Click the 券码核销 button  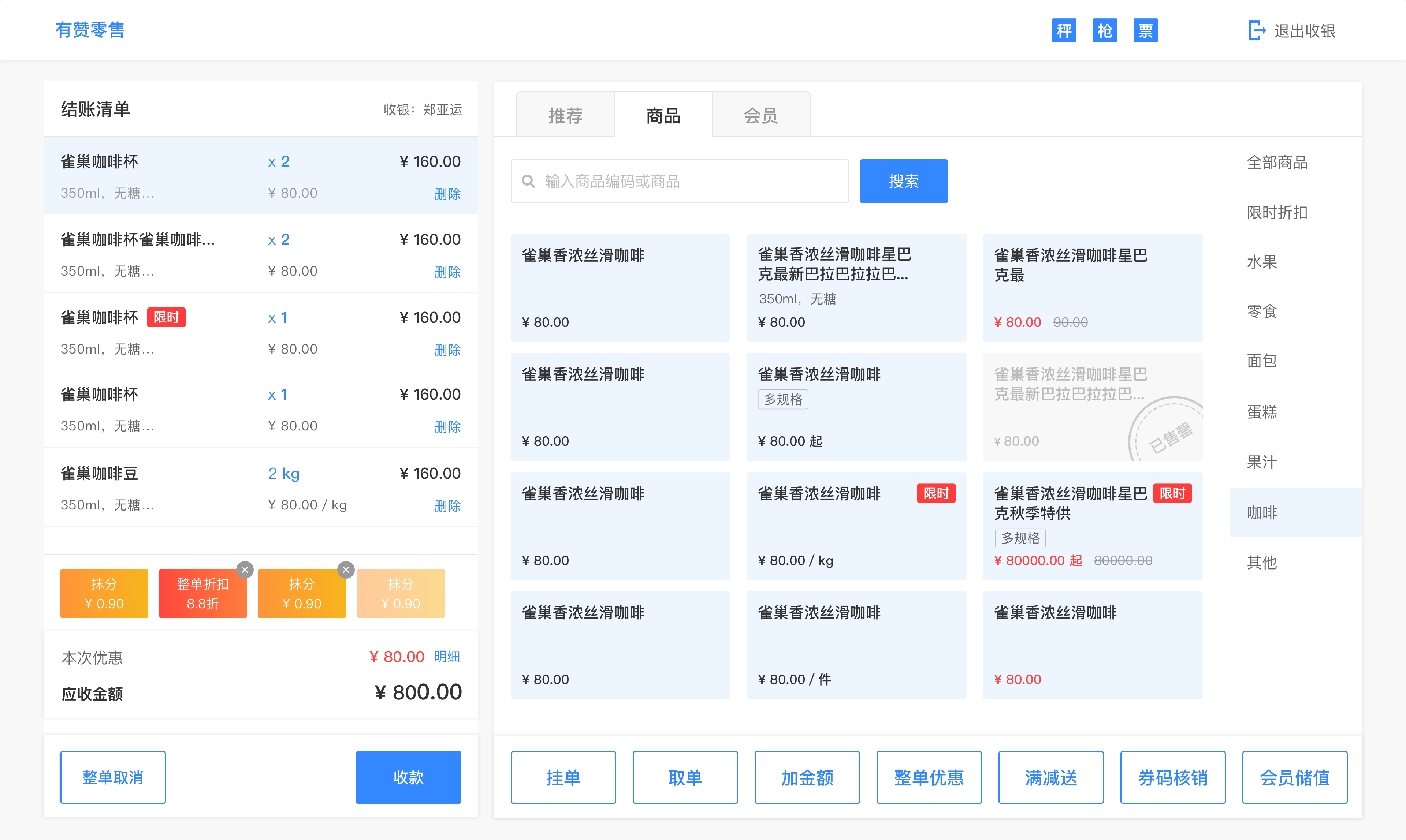pyautogui.click(x=1173, y=777)
